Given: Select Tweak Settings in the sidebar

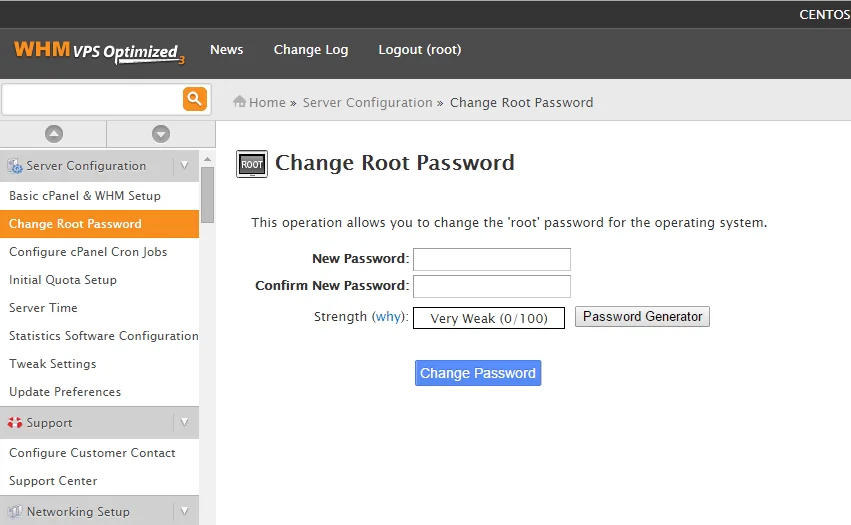Looking at the screenshot, I should coord(53,364).
